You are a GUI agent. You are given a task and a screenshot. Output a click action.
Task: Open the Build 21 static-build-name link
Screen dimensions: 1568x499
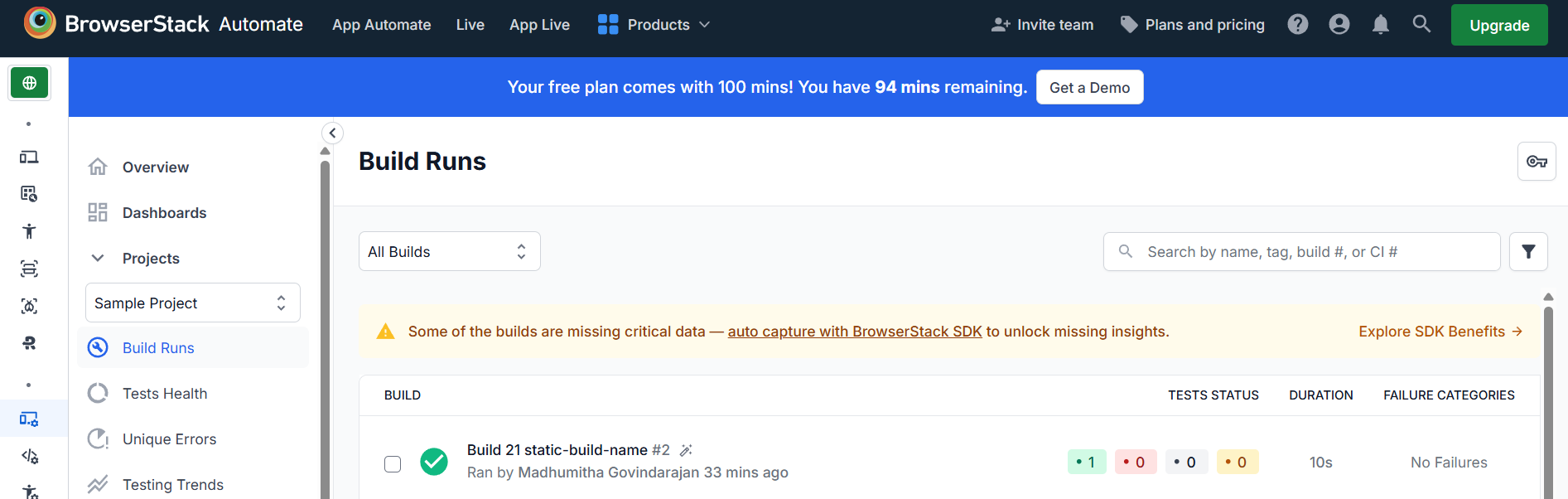557,450
